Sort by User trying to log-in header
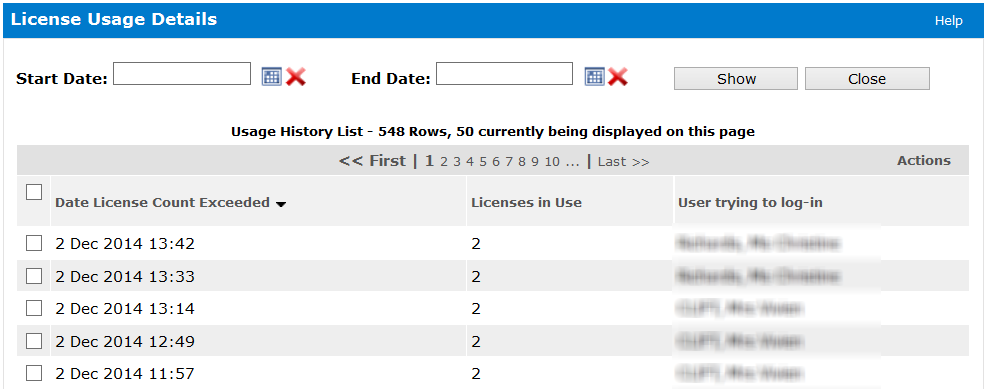 750,203
